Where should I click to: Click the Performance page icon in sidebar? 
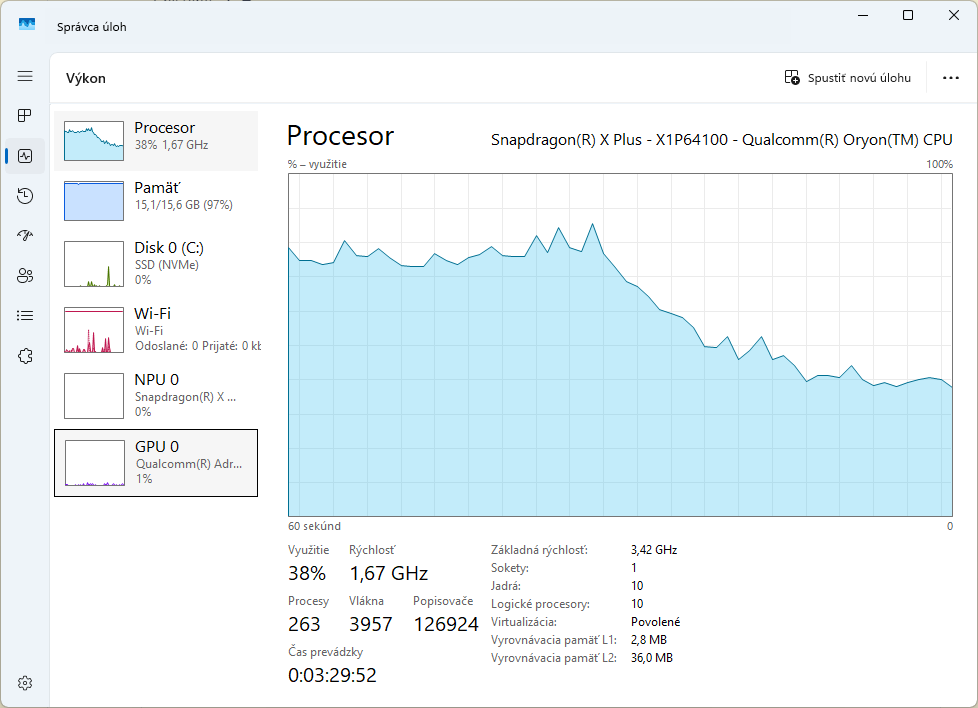click(x=25, y=156)
